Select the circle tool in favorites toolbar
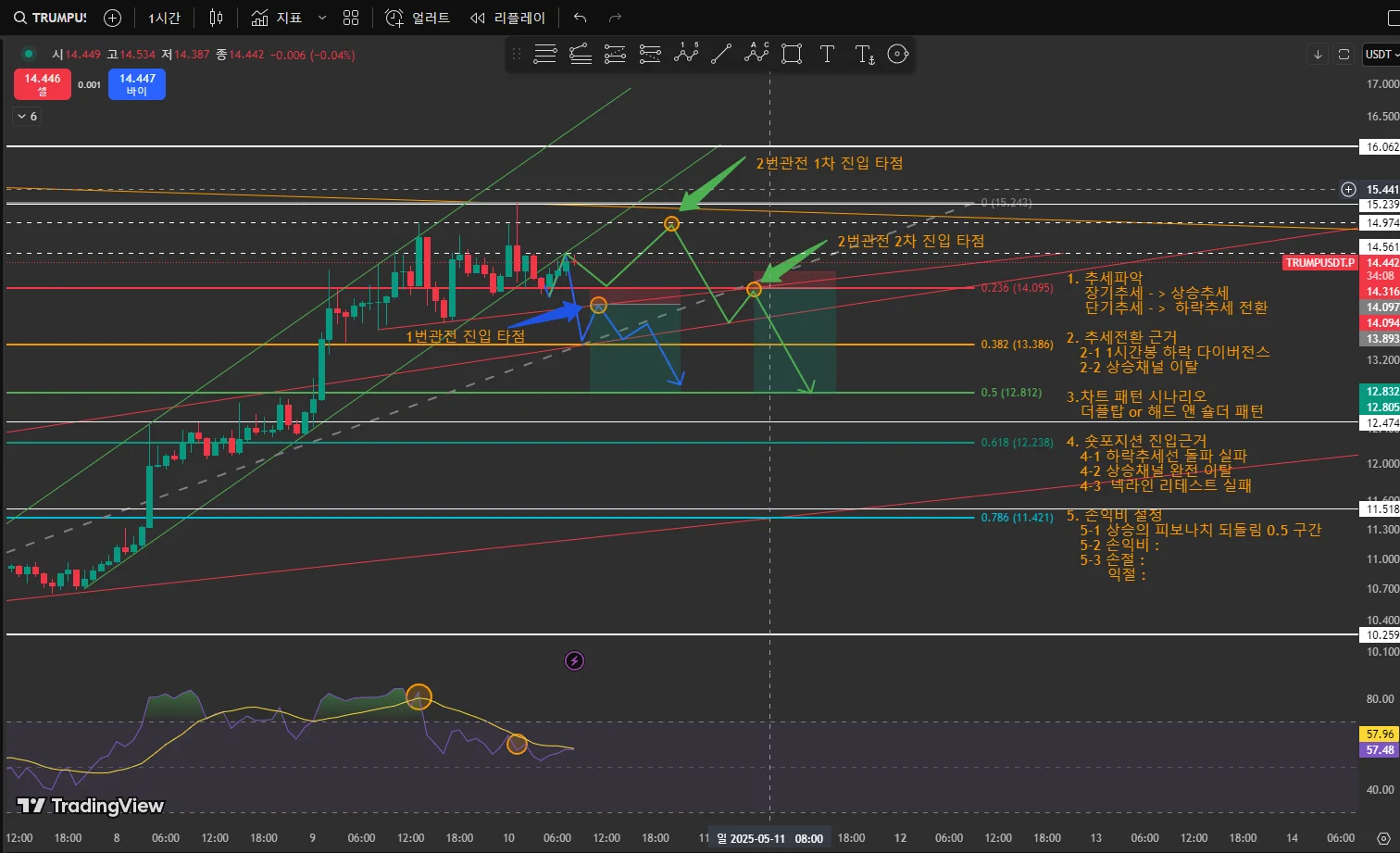 coord(898,55)
